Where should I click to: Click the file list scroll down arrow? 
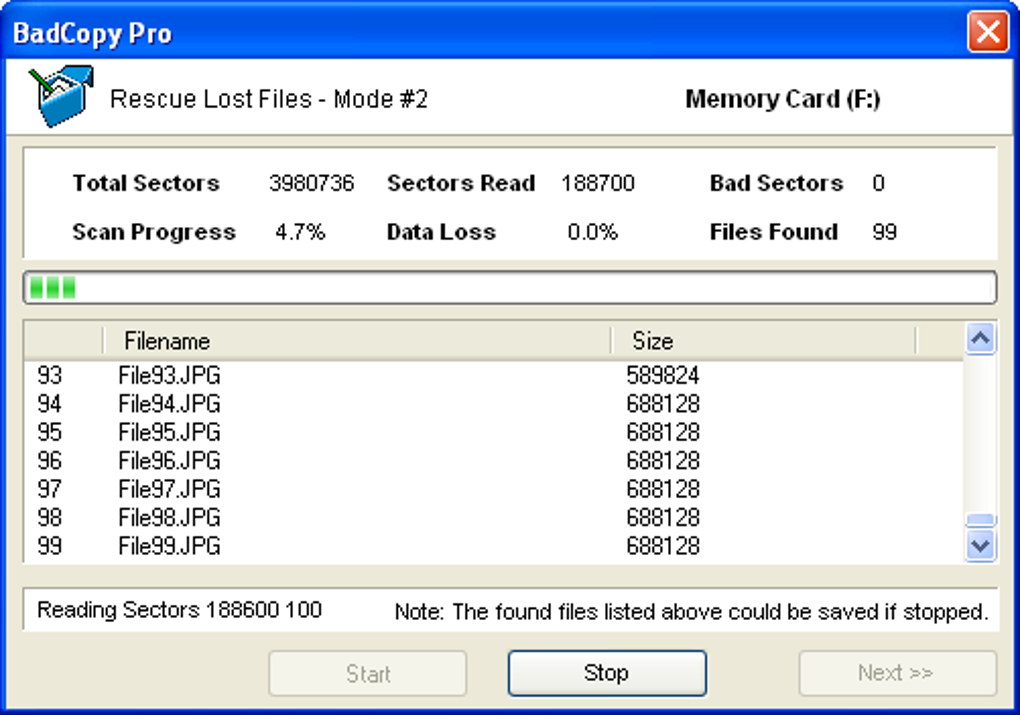(x=980, y=545)
